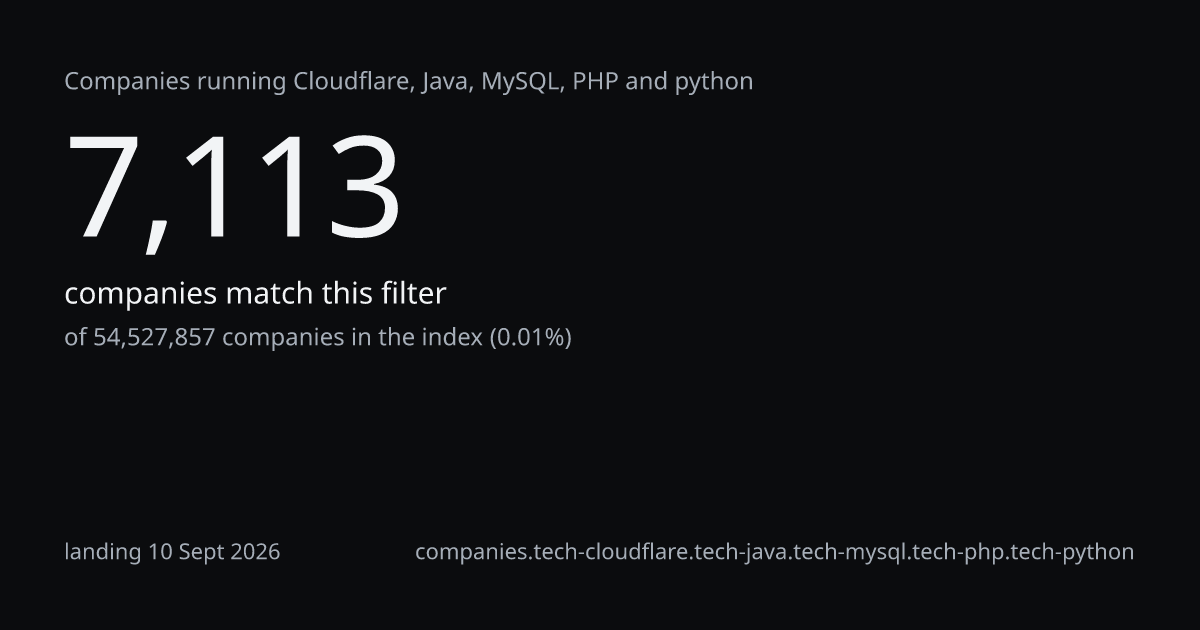Click the 7,113 company count number
Image resolution: width=1200 pixels, height=630 pixels.
233,189
